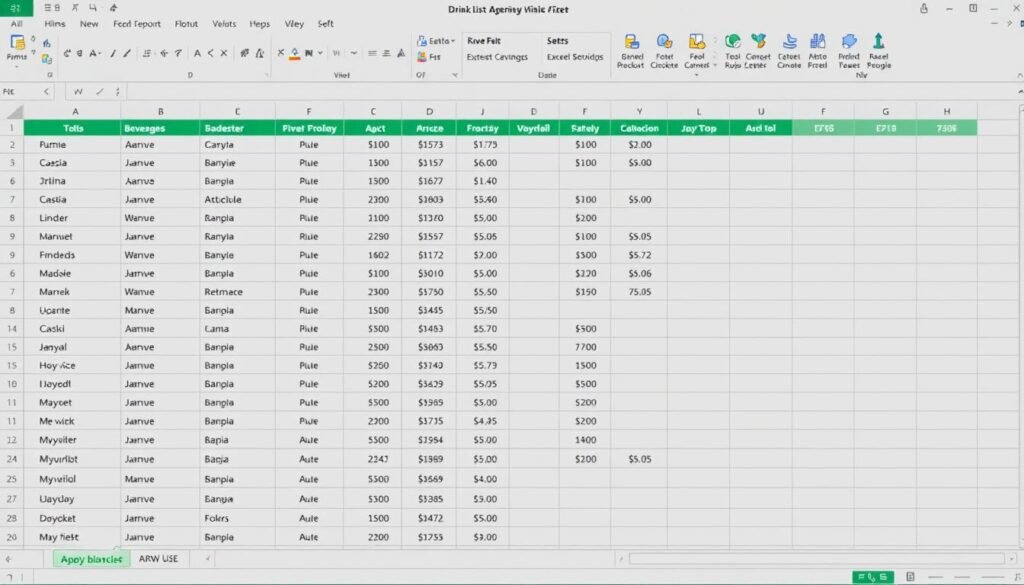Image resolution: width=1024 pixels, height=585 pixels.
Task: Click the Canget Lerter ribbon icon
Action: (758, 42)
